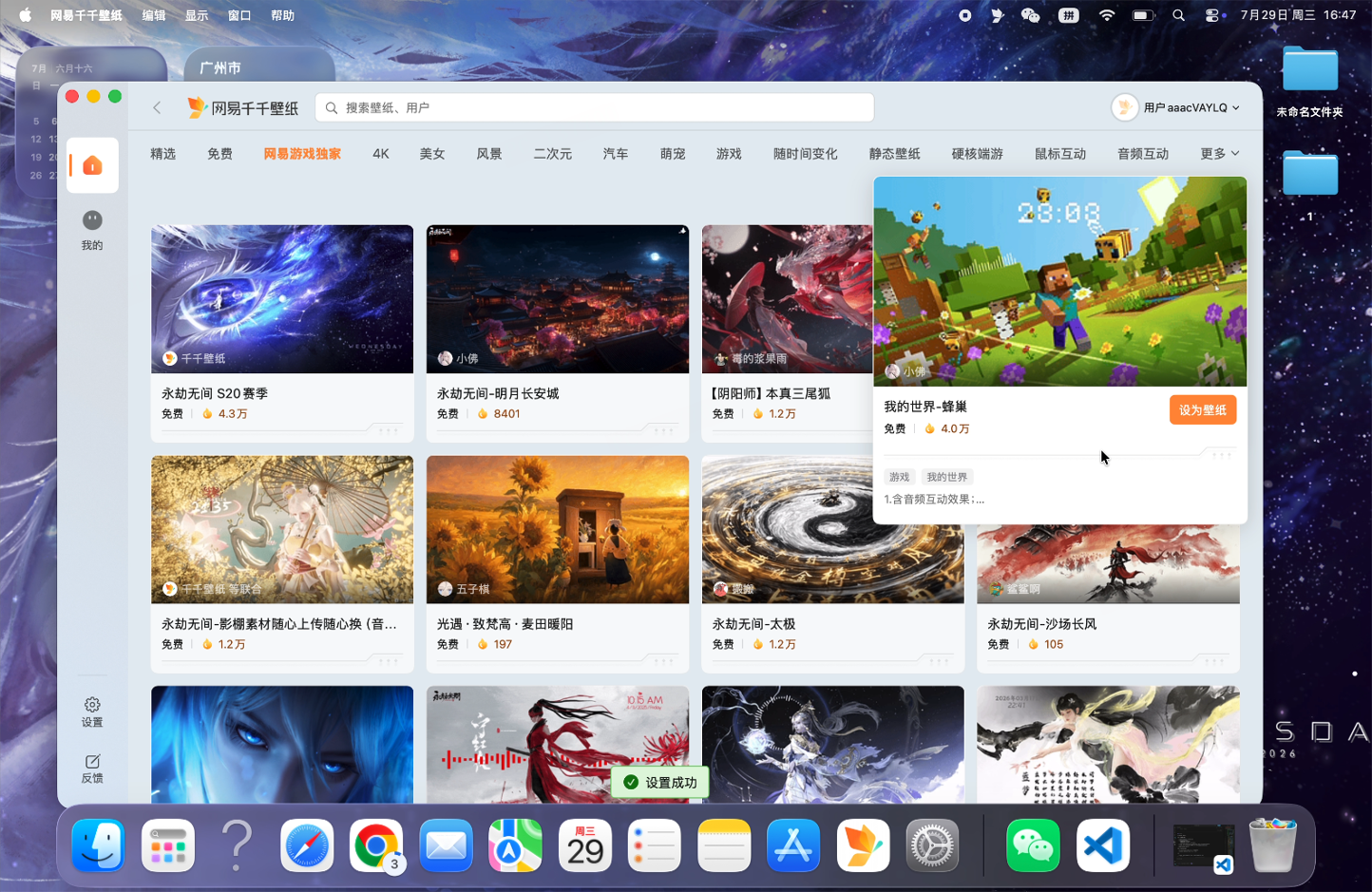Select the 游戏 tab in the category bar

tap(729, 154)
